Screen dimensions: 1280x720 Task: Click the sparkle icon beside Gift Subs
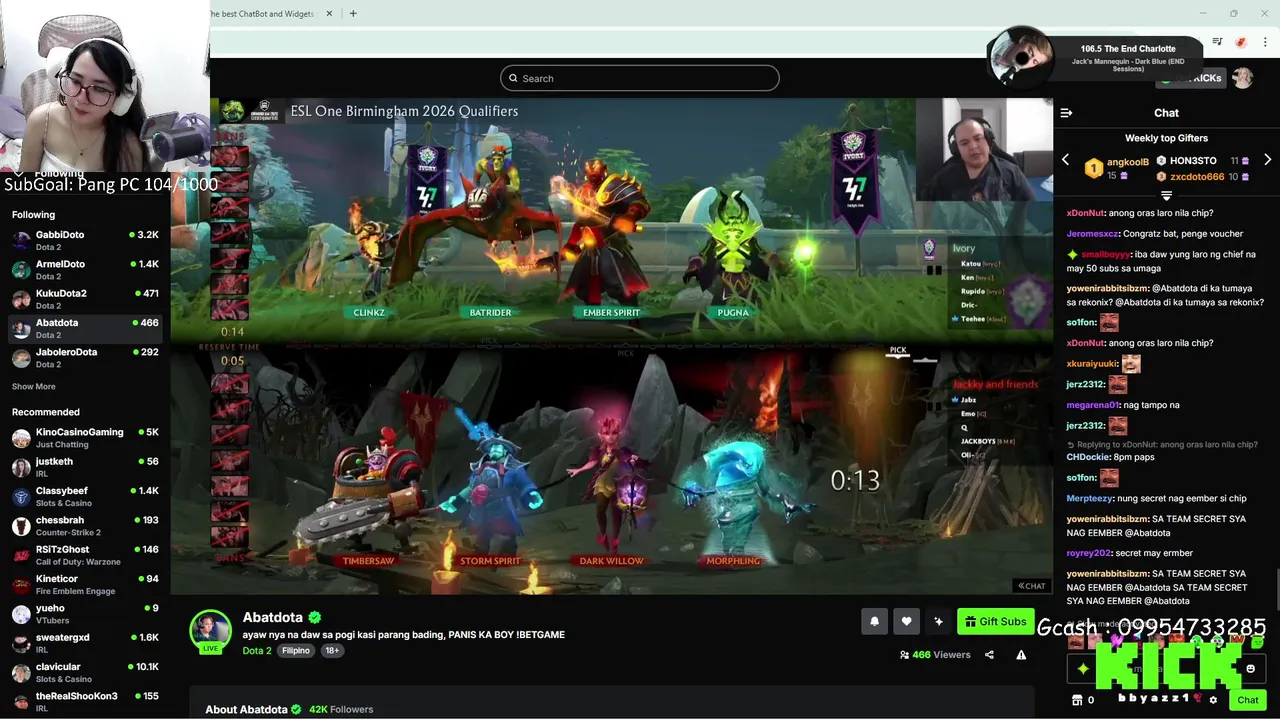(938, 621)
